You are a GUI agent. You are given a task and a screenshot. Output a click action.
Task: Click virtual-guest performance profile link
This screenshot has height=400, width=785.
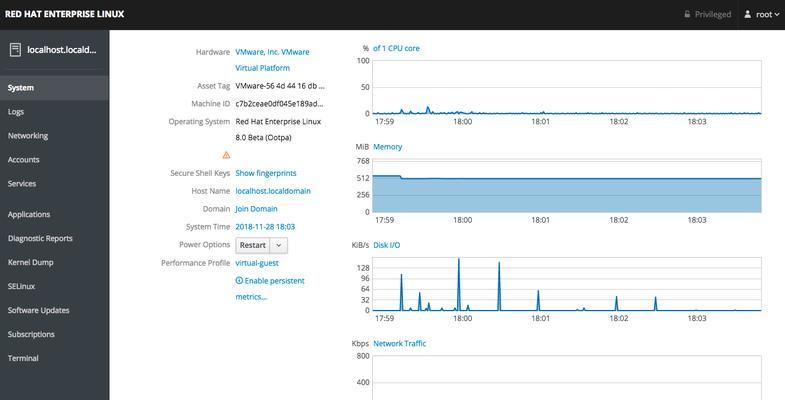(x=257, y=263)
